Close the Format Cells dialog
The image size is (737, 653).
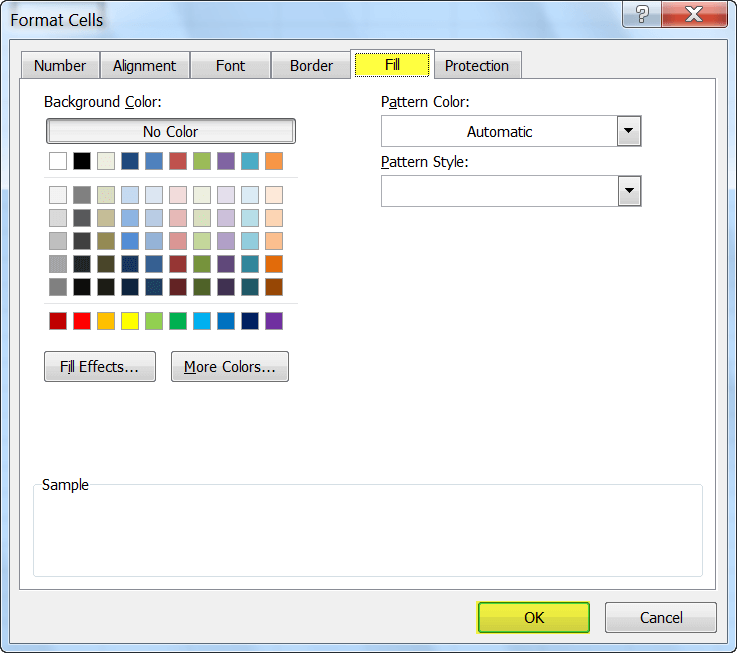click(694, 14)
